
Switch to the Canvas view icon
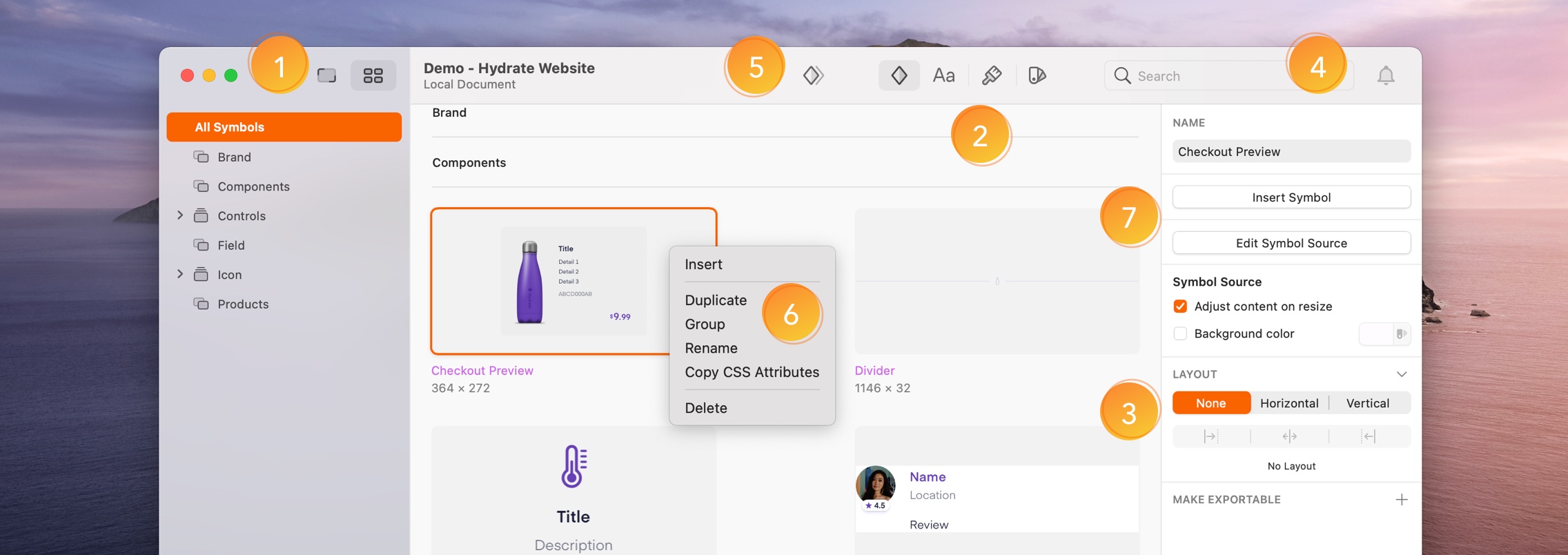point(326,75)
